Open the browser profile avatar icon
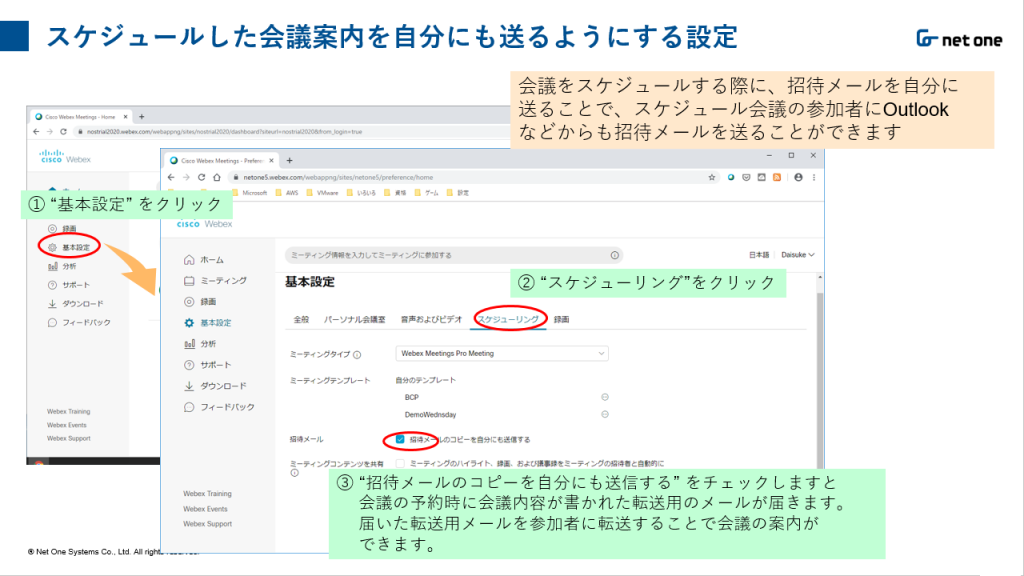The width and height of the screenshot is (1024, 576). (798, 177)
